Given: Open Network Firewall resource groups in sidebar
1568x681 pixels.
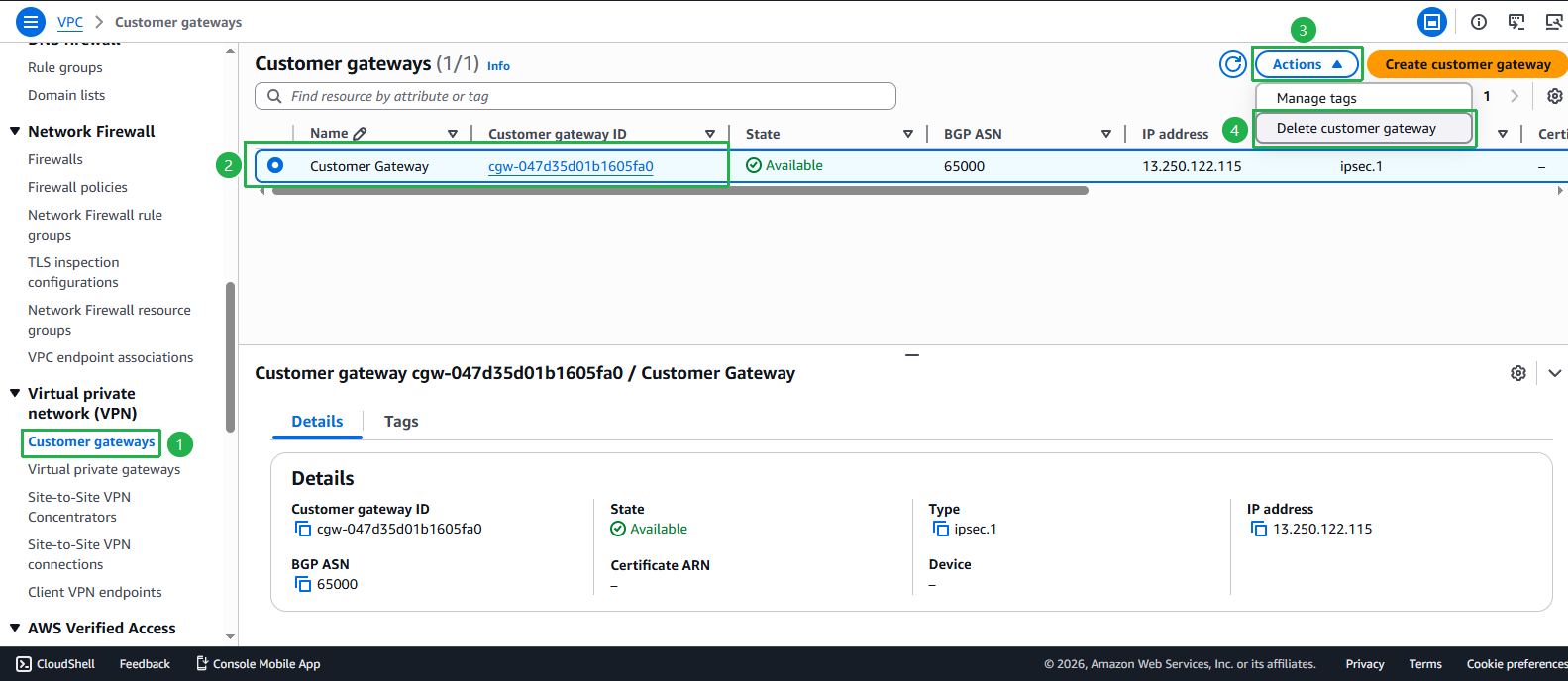Looking at the screenshot, I should [109, 320].
